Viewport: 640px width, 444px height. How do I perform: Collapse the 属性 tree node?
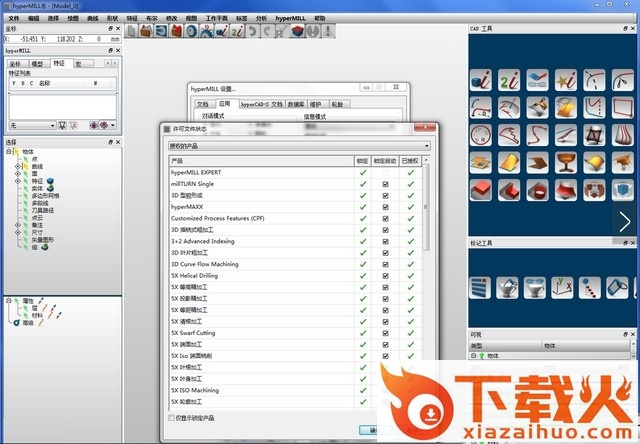click(x=9, y=301)
